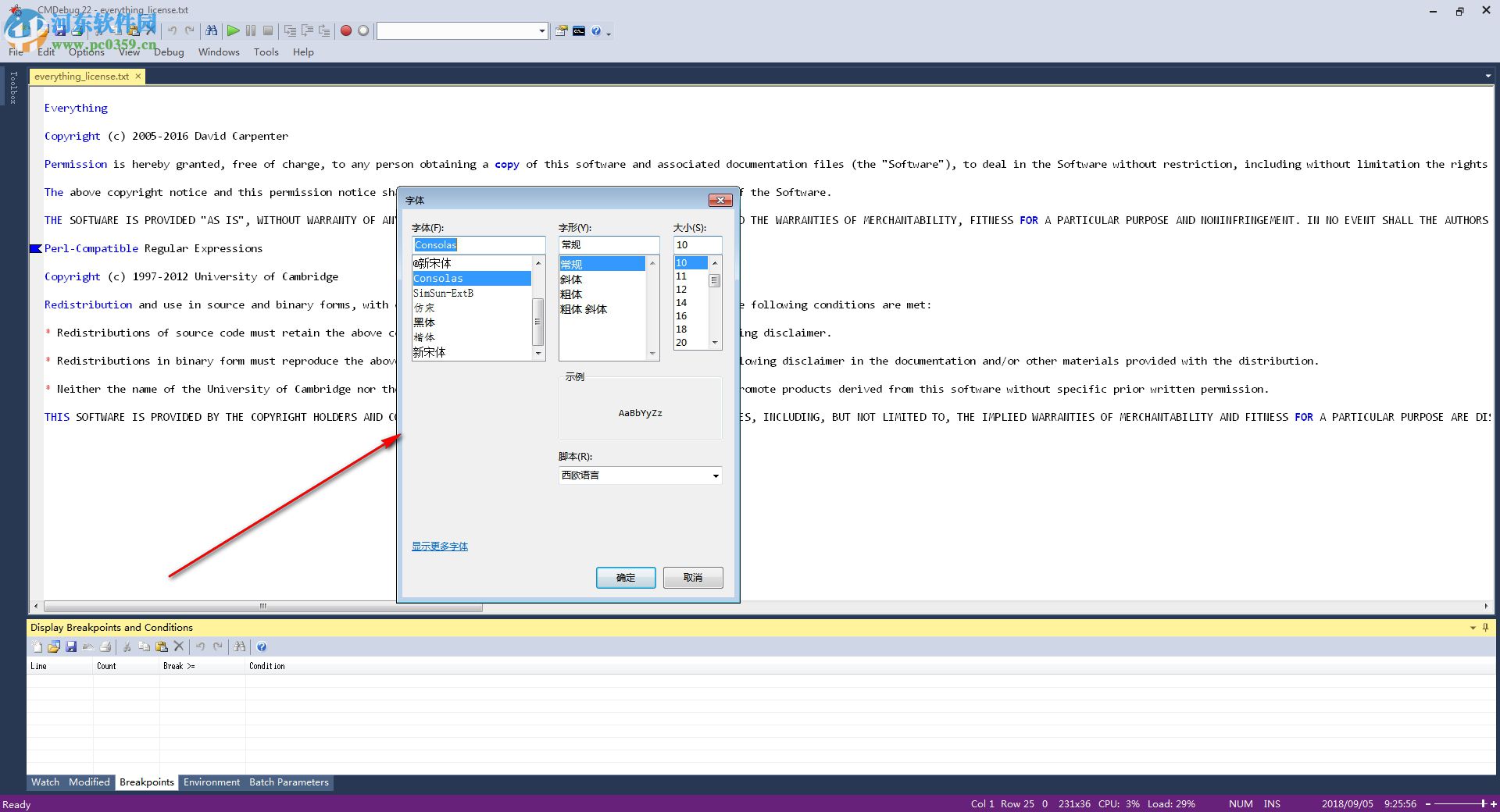Select font size 14 in the size list
Screen dimensions: 1500x812
680,302
